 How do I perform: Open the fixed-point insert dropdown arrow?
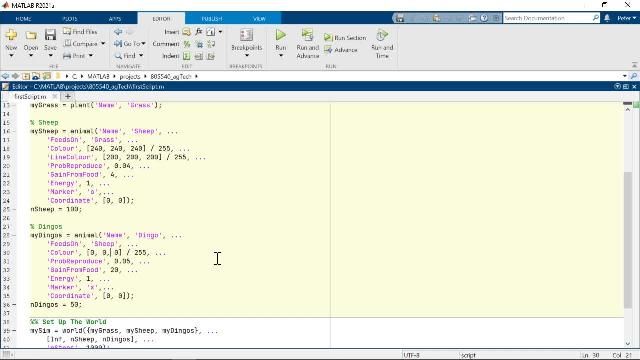tap(220, 31)
